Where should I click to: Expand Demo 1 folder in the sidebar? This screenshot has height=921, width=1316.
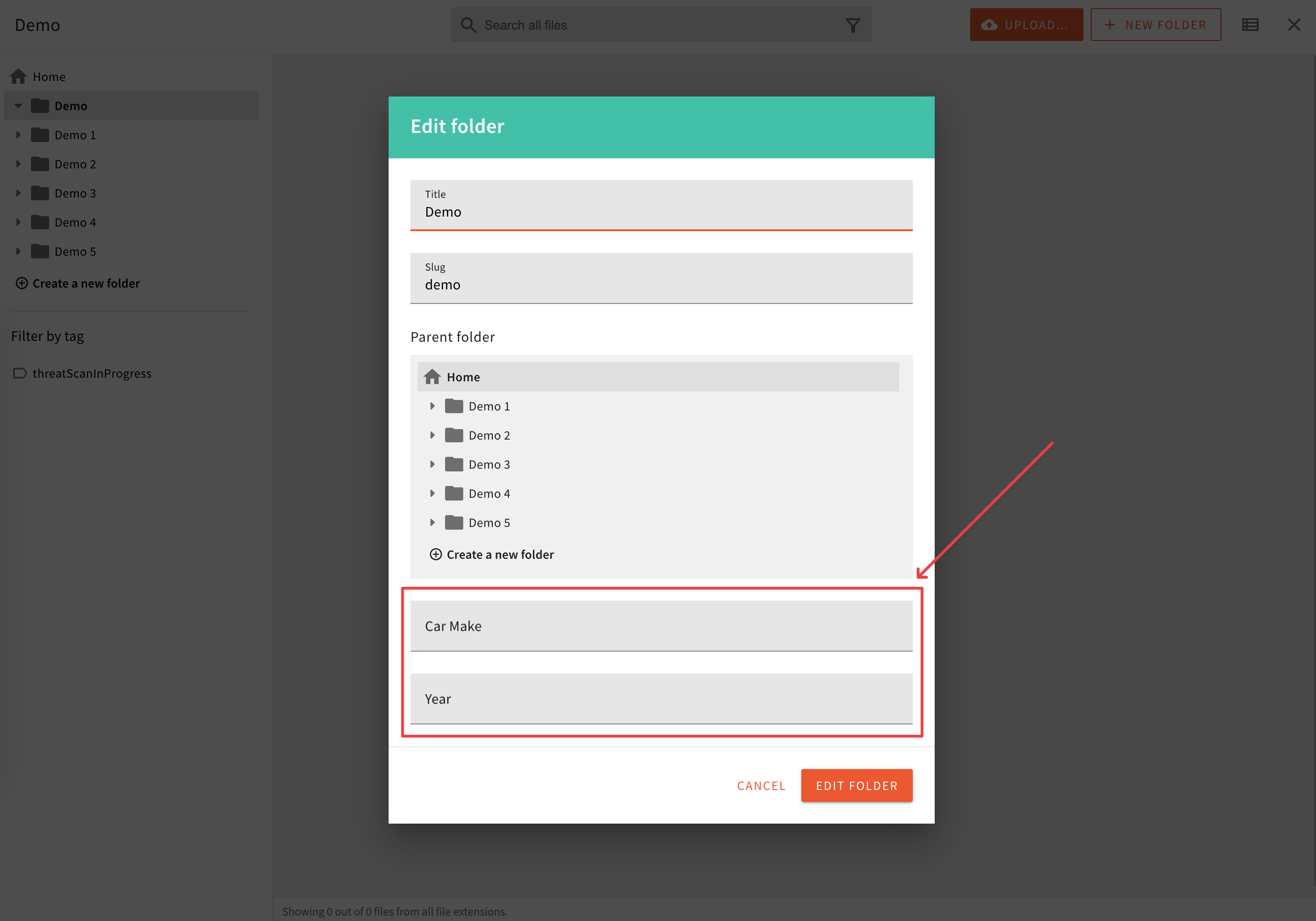[x=18, y=135]
